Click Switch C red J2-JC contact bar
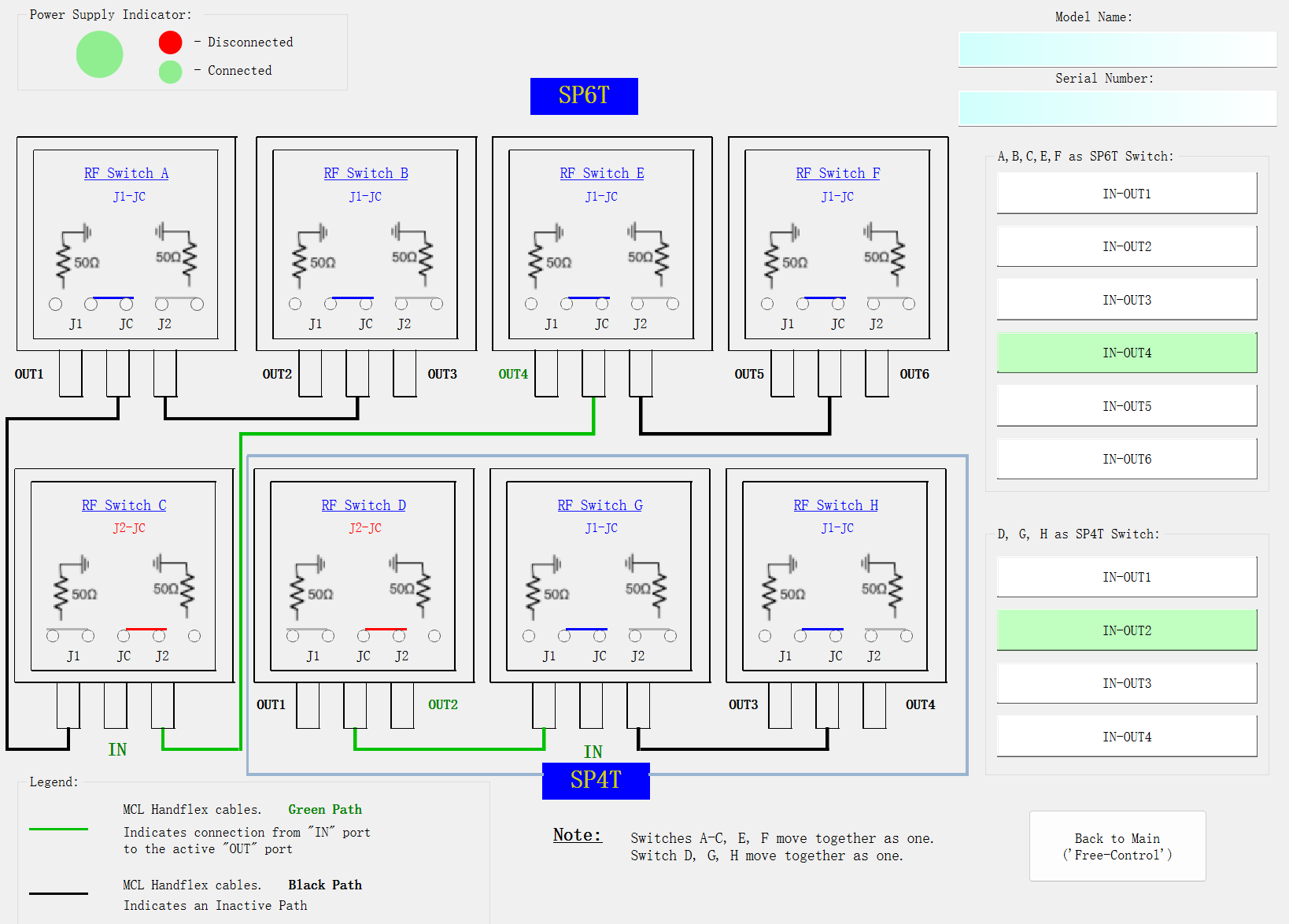The height and width of the screenshot is (924, 1289). point(146,630)
